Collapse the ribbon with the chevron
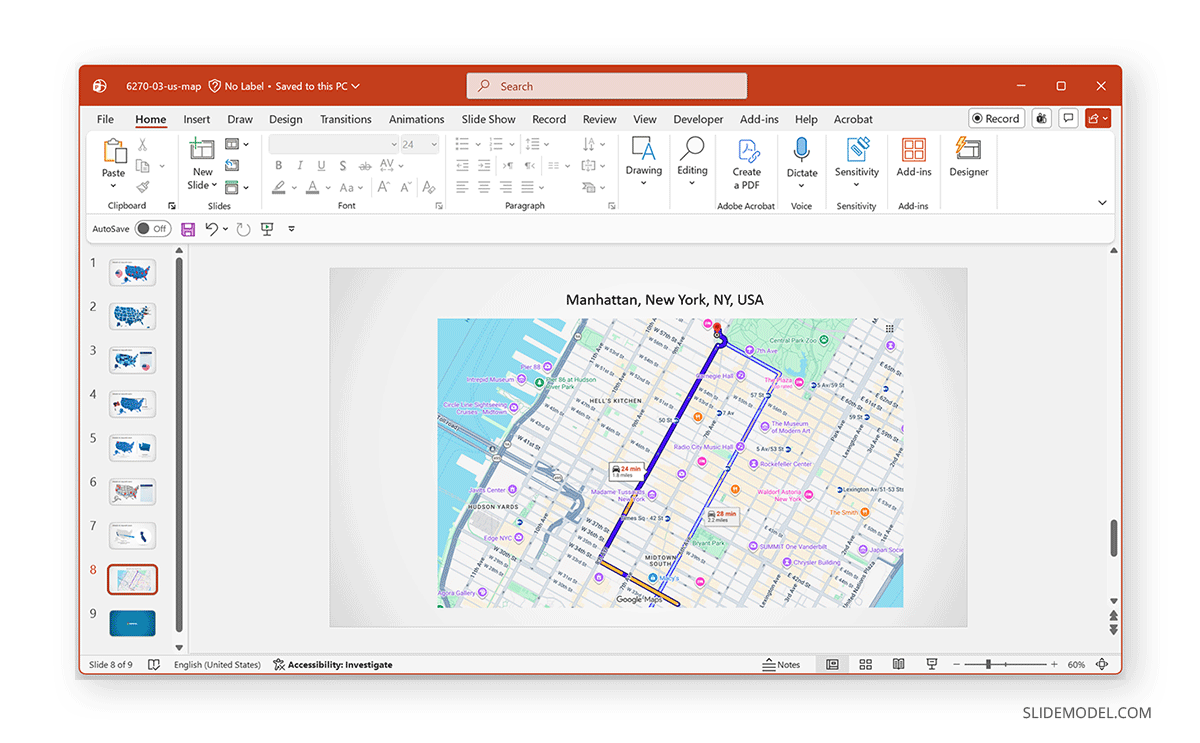The image size is (1200, 743). (1102, 203)
